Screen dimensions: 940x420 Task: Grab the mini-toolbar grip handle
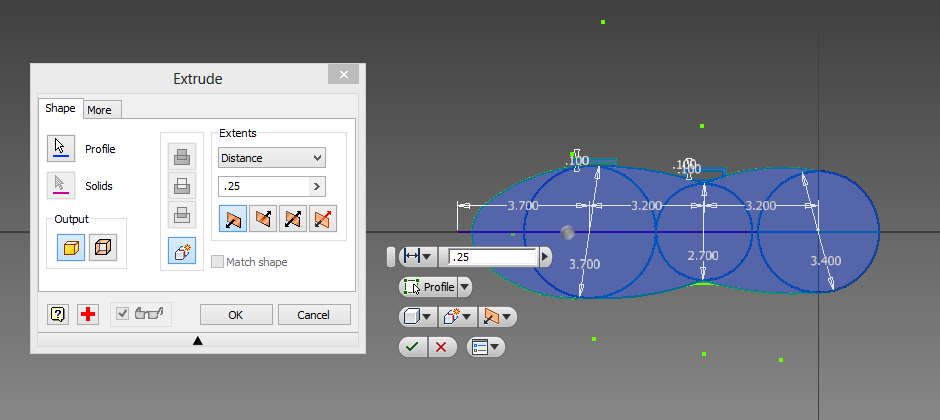click(x=391, y=256)
